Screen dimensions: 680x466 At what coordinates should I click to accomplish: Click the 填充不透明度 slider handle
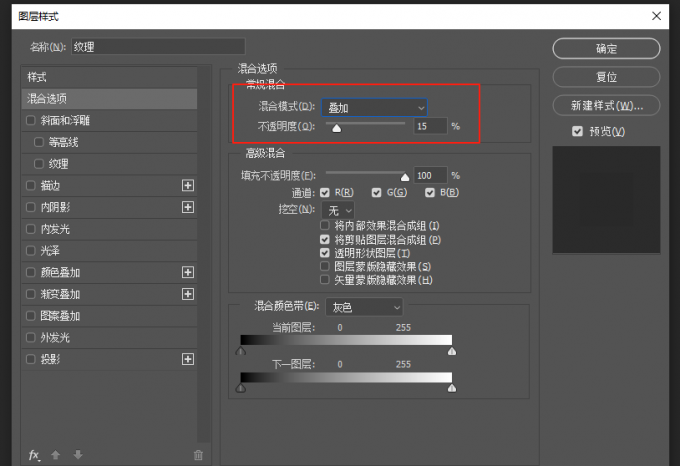(405, 177)
